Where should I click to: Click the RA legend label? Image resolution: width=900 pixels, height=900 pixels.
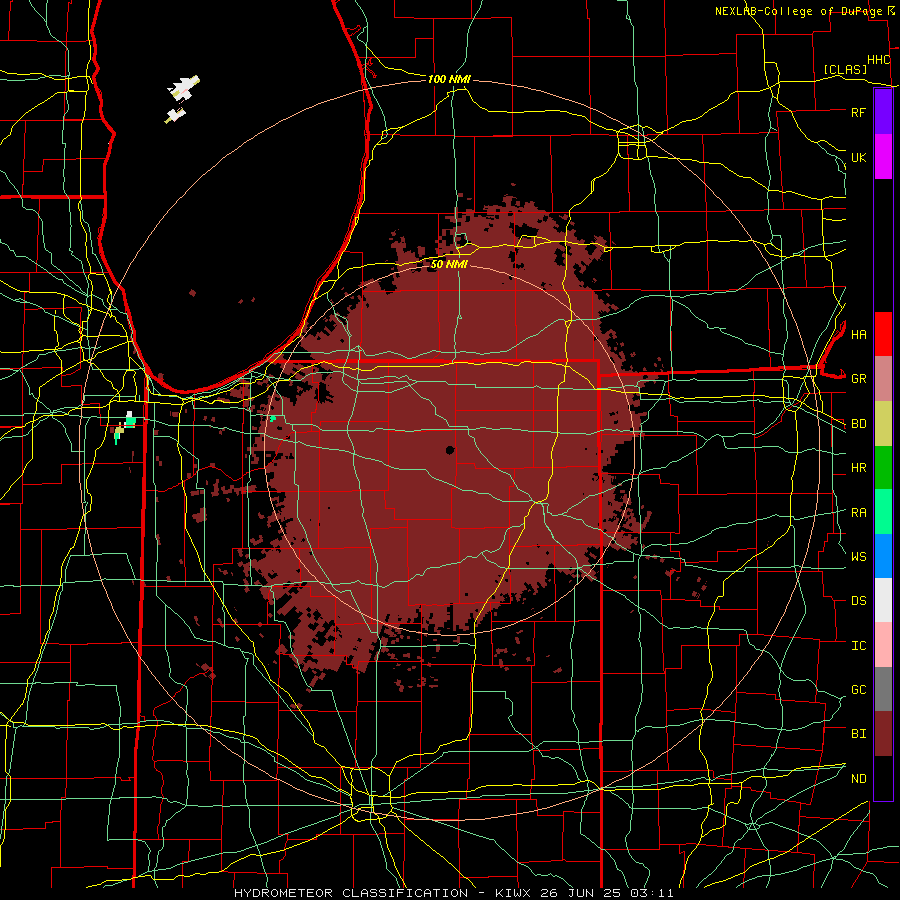pyautogui.click(x=858, y=513)
